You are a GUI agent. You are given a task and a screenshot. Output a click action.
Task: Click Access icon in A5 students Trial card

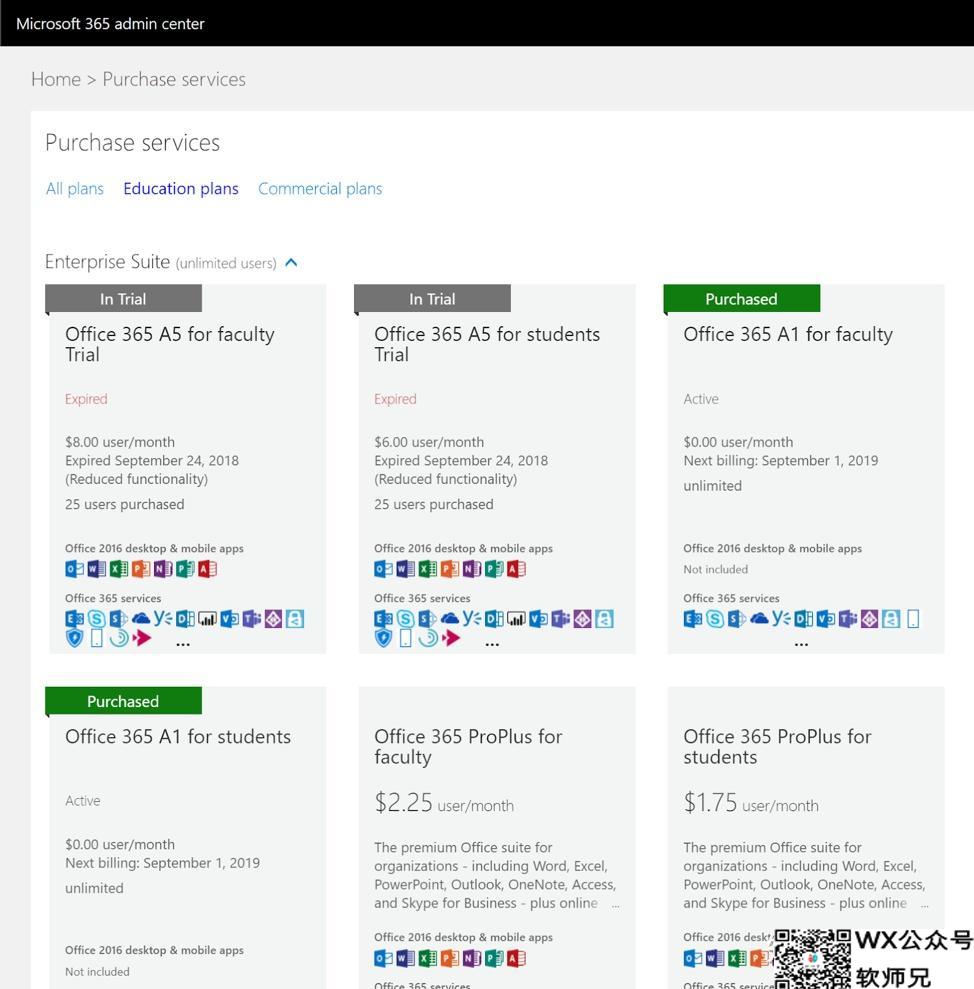click(516, 569)
